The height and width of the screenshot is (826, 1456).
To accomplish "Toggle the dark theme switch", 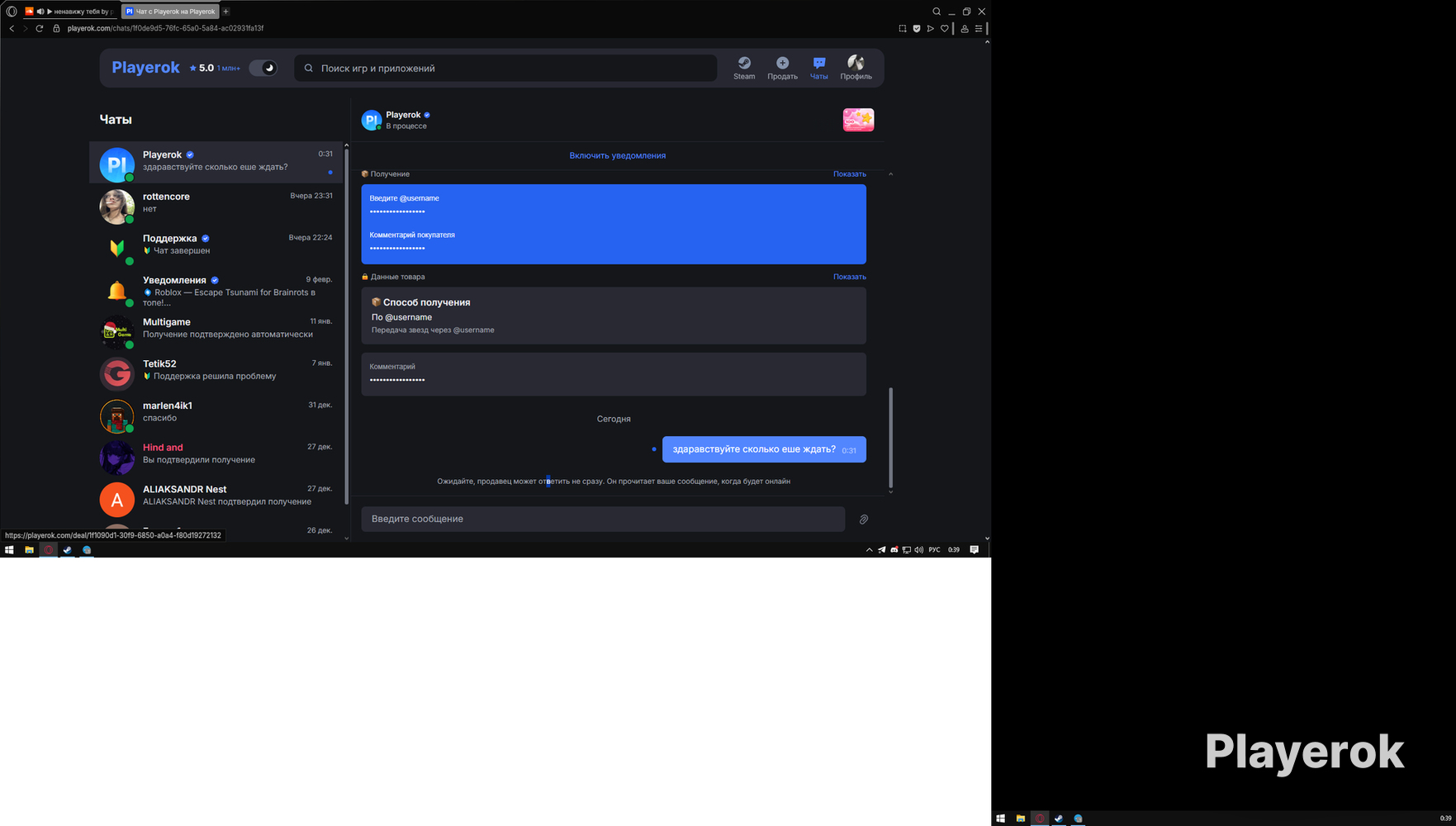I will (263, 68).
